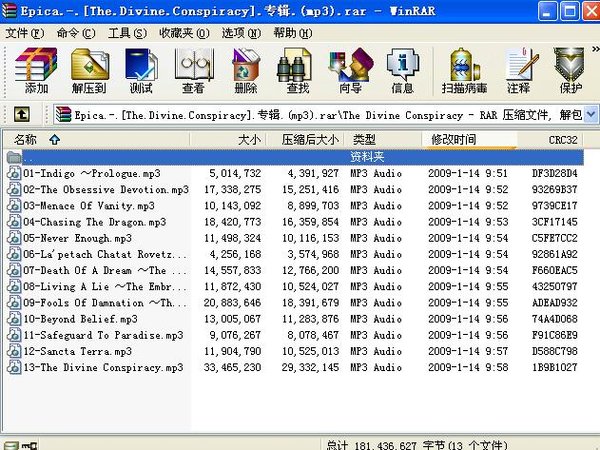Click the icon of 02-The Obsessive Devotion.mp3

pyautogui.click(x=14, y=189)
